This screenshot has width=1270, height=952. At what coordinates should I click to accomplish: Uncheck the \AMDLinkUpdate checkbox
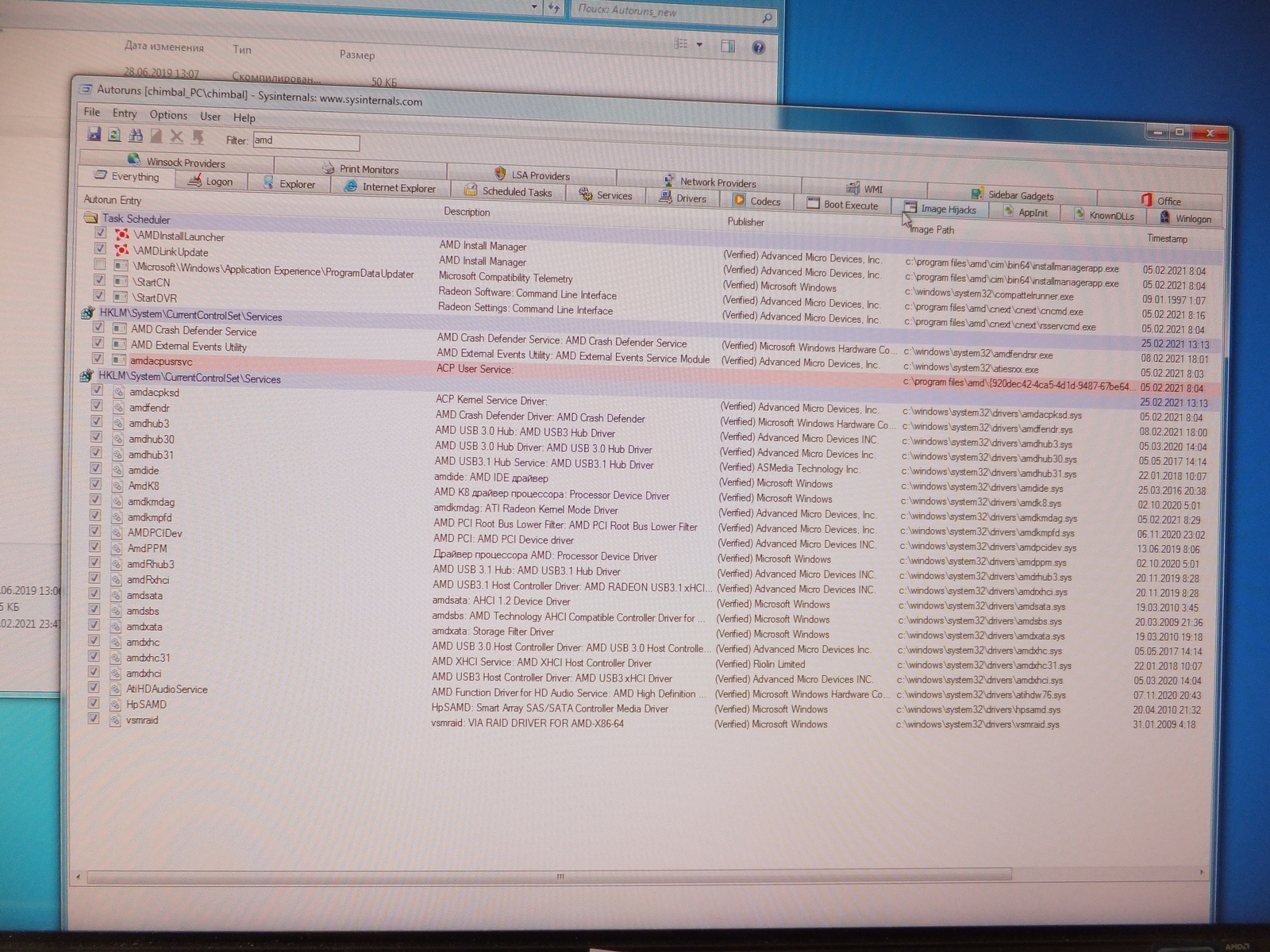[100, 248]
